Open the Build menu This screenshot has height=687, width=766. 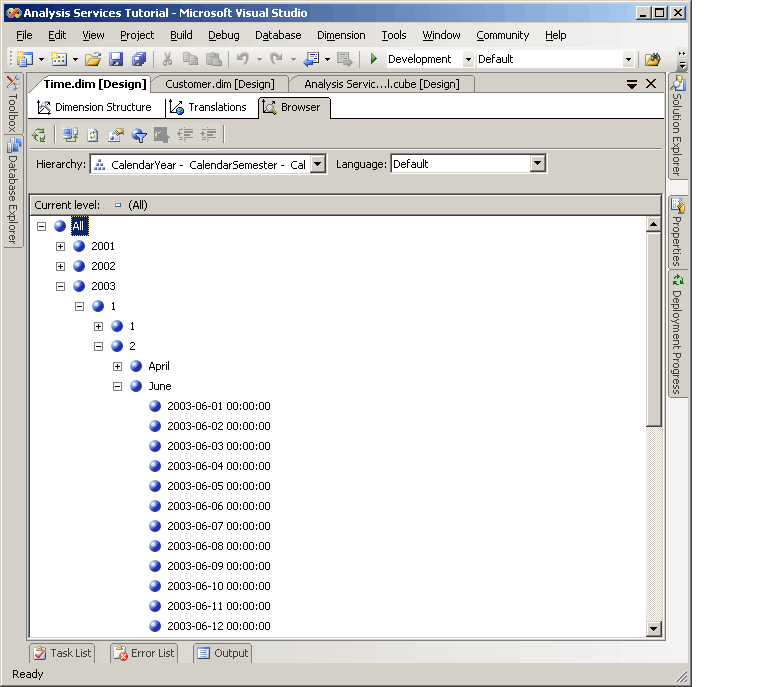click(181, 35)
